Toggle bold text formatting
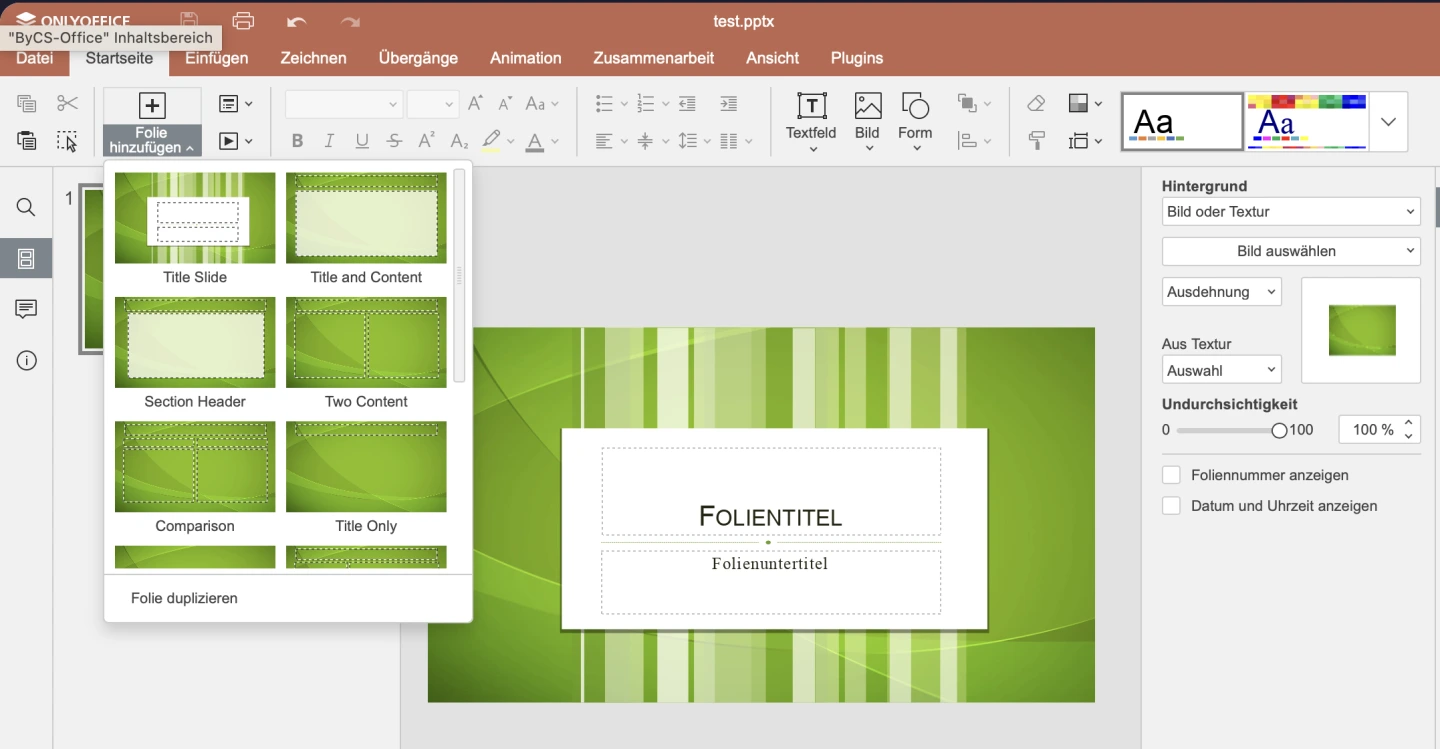The width and height of the screenshot is (1440, 749). pyautogui.click(x=297, y=141)
